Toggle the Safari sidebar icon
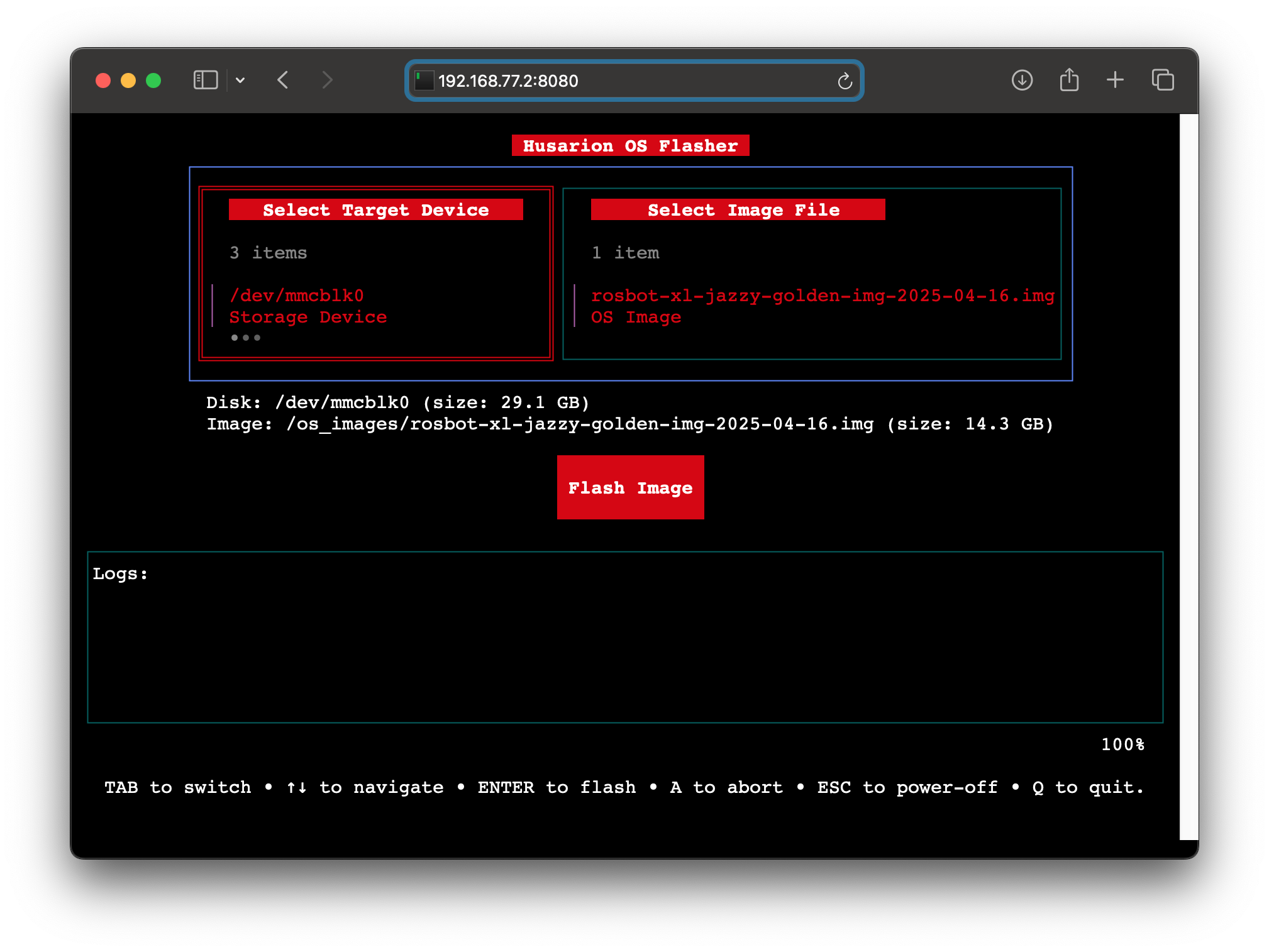Screen dimensions: 1269x952 [x=205, y=80]
